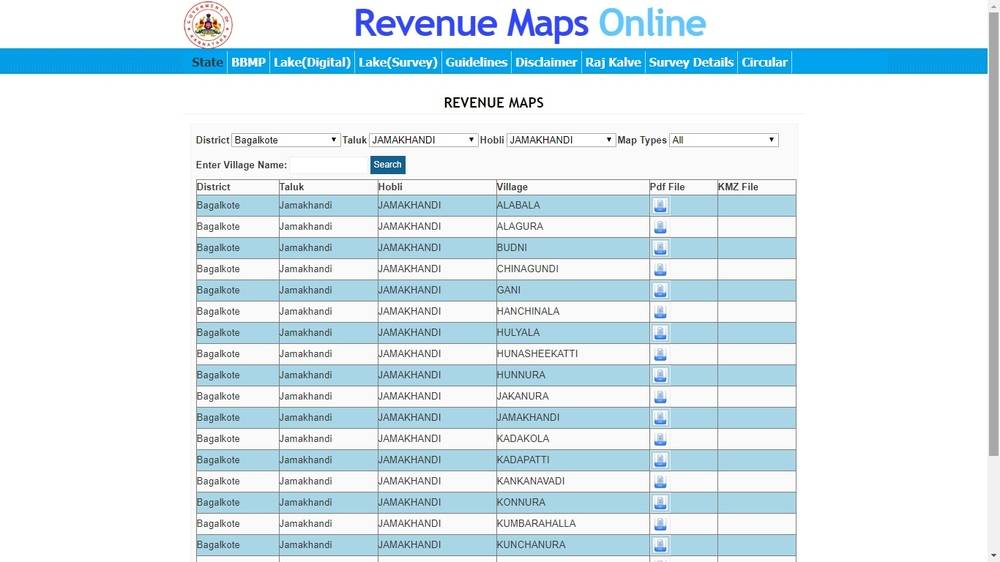Open the Circular menu item
The width and height of the screenshot is (1000, 562).
tap(765, 62)
